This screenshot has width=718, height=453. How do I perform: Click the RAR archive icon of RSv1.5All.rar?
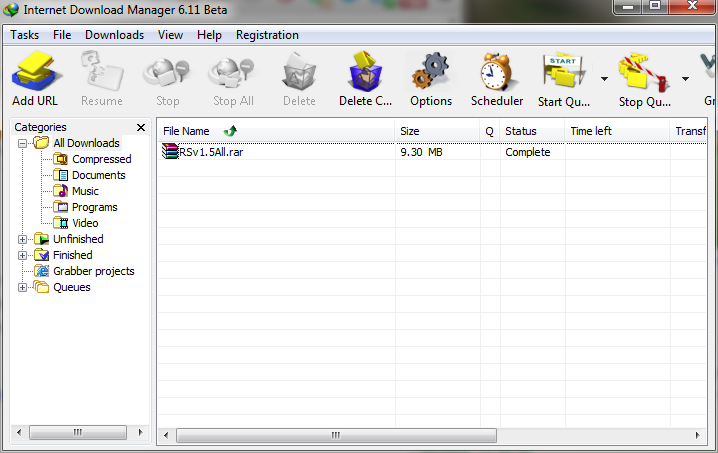coord(170,152)
